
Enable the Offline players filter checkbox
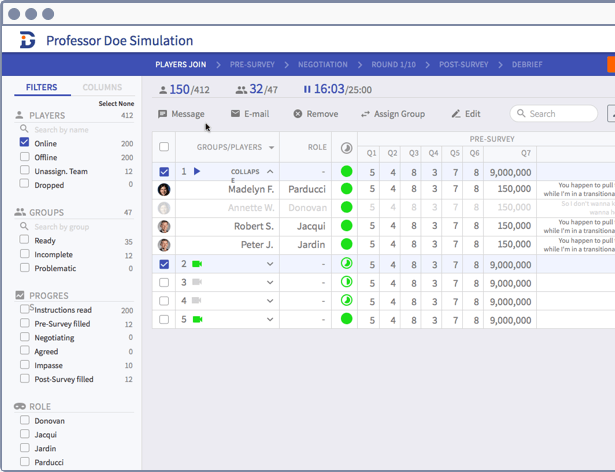pyautogui.click(x=25, y=157)
